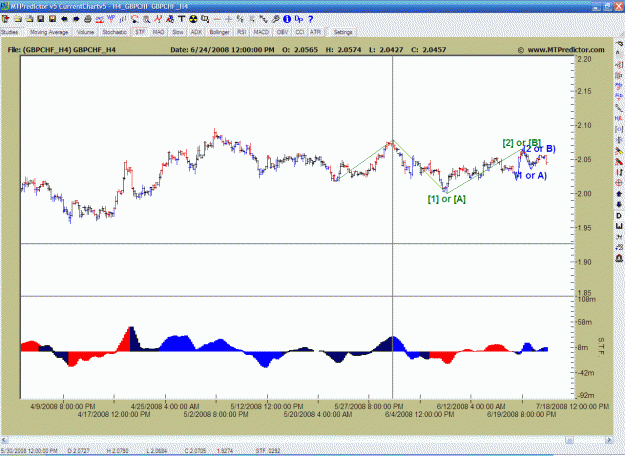Screen dimensions: 625x456
Task: Toggle the RSI study button
Action: coord(242,32)
